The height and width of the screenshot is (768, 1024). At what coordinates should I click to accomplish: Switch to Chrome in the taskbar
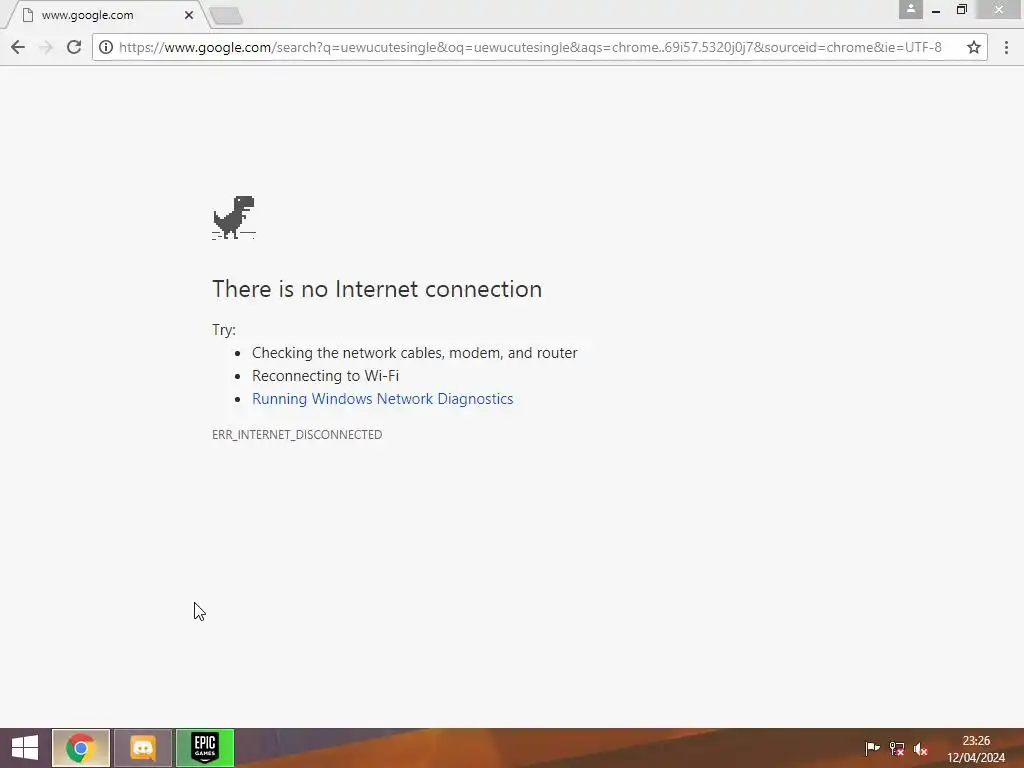[81, 748]
